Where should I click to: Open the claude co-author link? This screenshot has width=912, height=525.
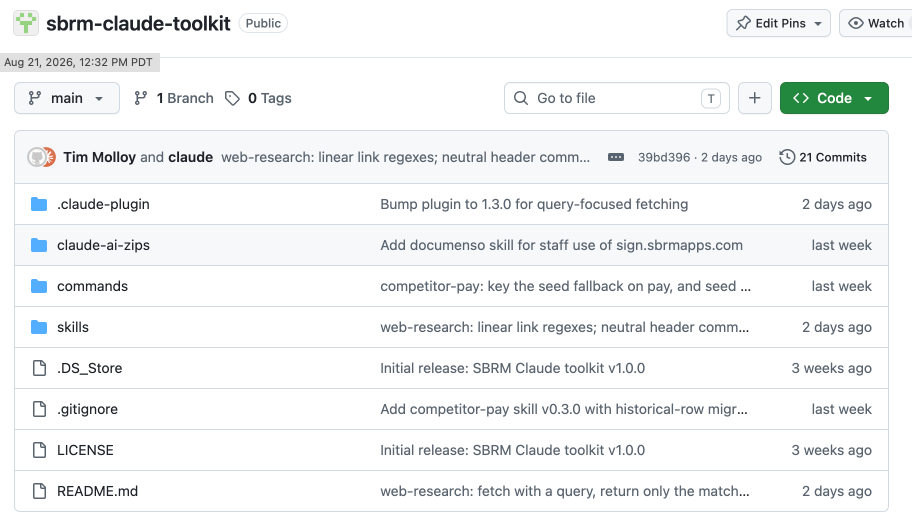pos(191,157)
